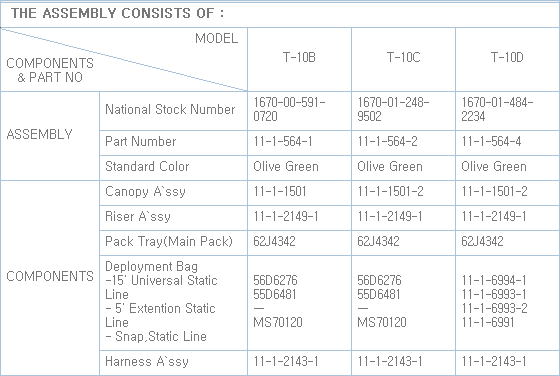This screenshot has height=376, width=560.
Task: Click T-10C stock number 1670-01-248-9502
Action: [393, 109]
